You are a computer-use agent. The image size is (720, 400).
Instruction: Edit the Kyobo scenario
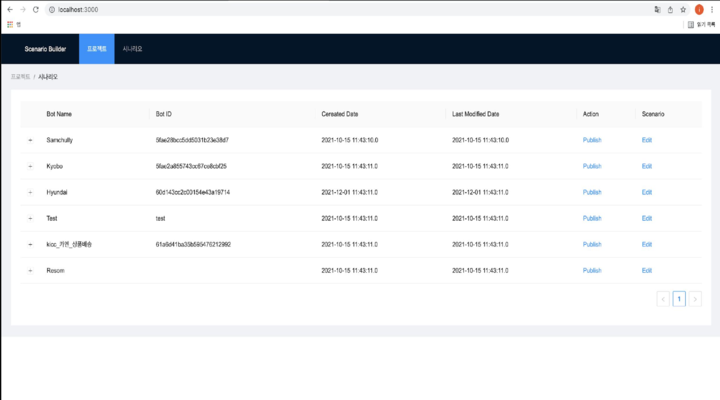pos(647,166)
